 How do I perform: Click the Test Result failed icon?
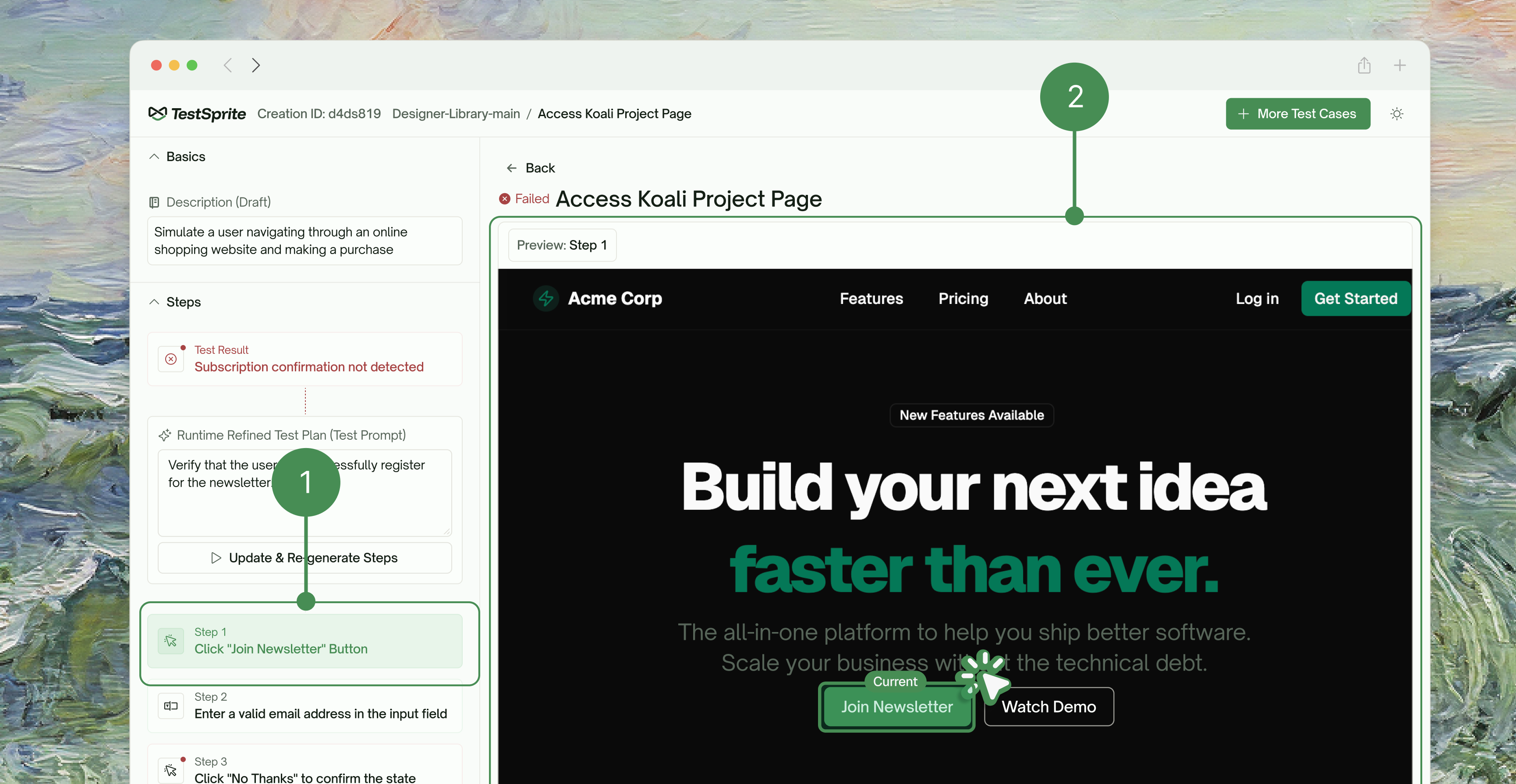171,359
